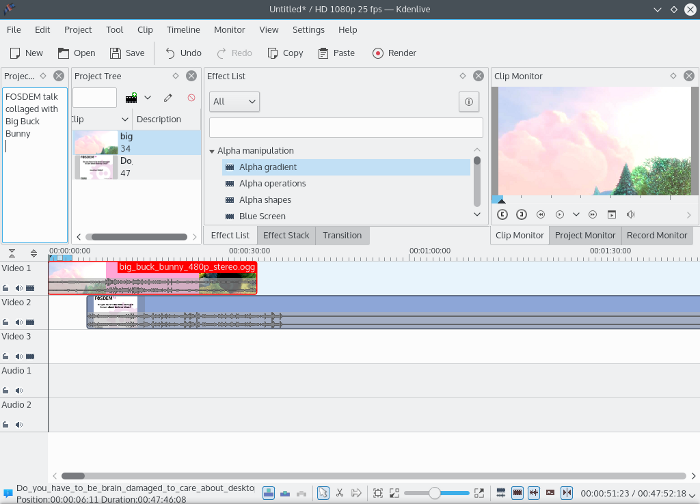Mute audio on the Video 2 track
The image size is (700, 504).
[x=17, y=322]
